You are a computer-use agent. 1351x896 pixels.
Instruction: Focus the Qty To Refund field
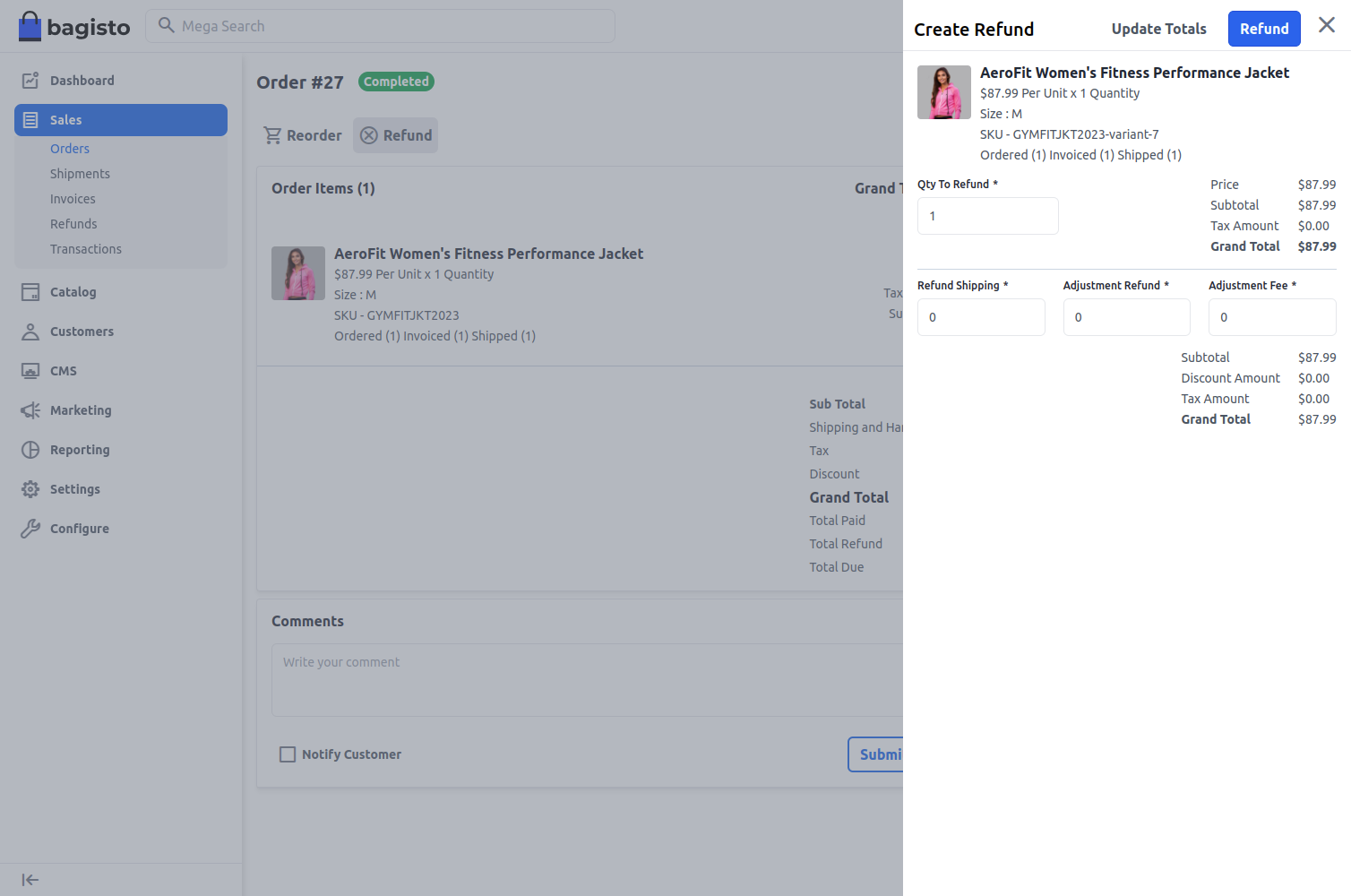pyautogui.click(x=987, y=216)
